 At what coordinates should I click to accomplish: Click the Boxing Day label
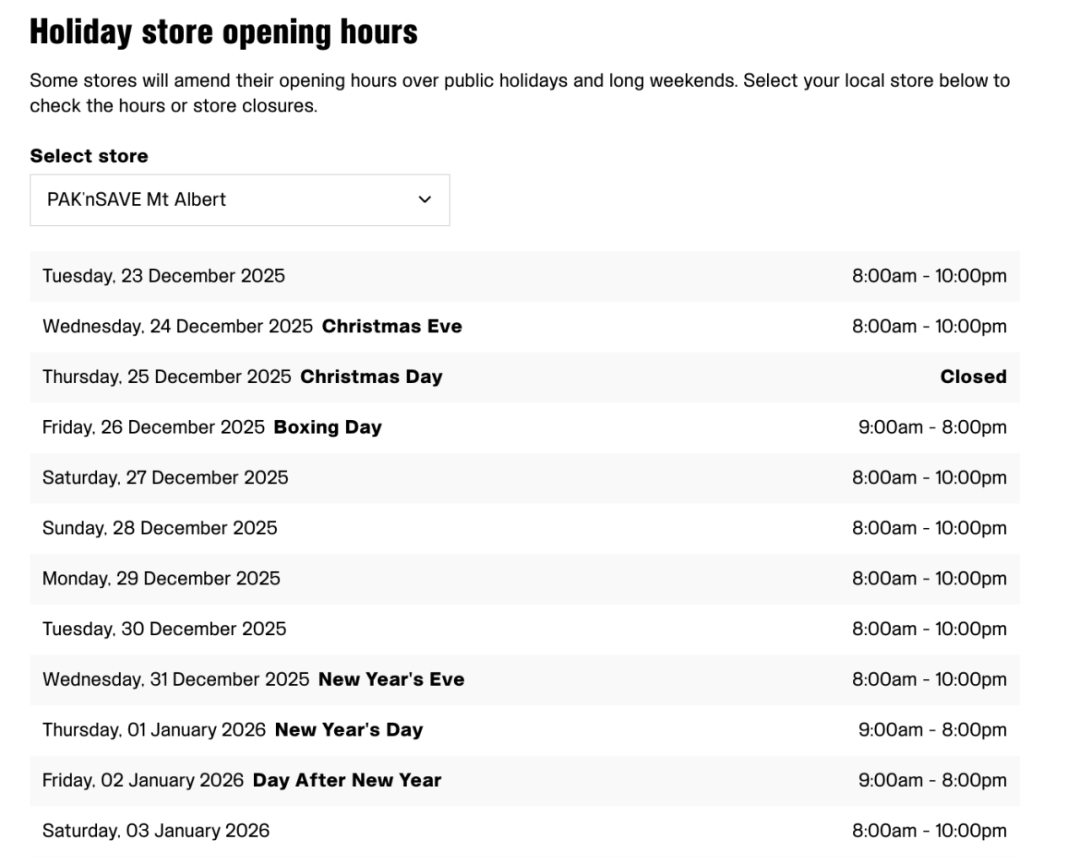(328, 427)
